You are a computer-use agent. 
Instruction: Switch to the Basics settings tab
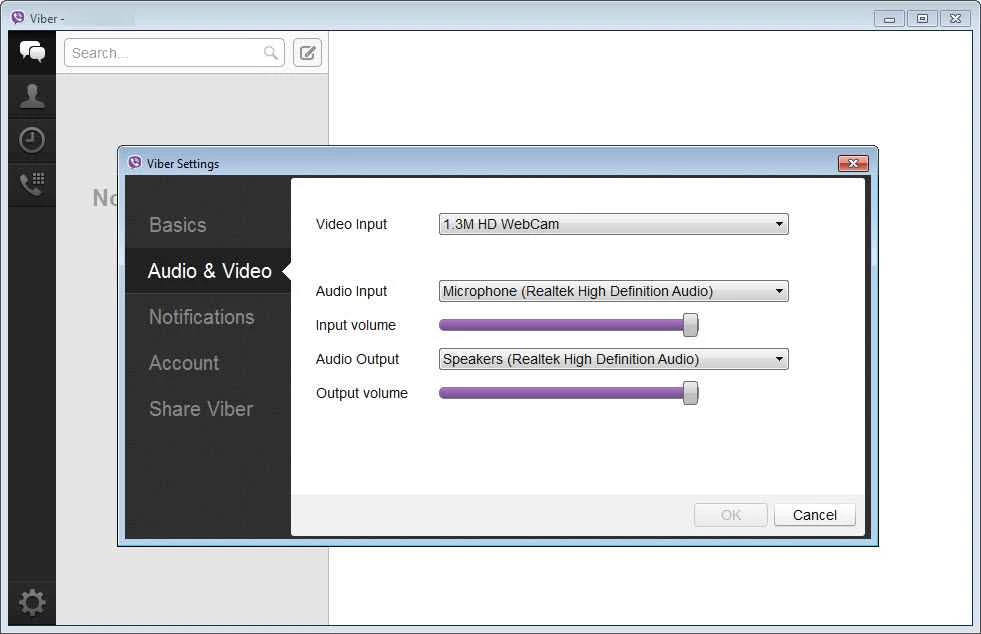tap(178, 225)
